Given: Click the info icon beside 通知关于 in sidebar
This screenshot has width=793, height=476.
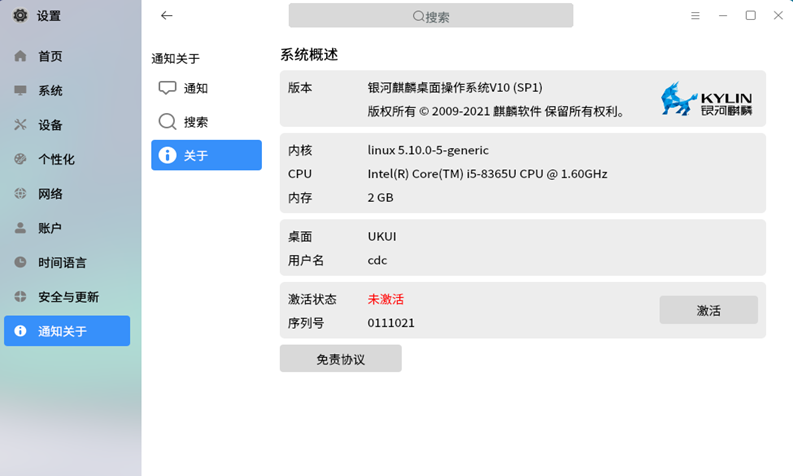Looking at the screenshot, I should click(x=20, y=331).
